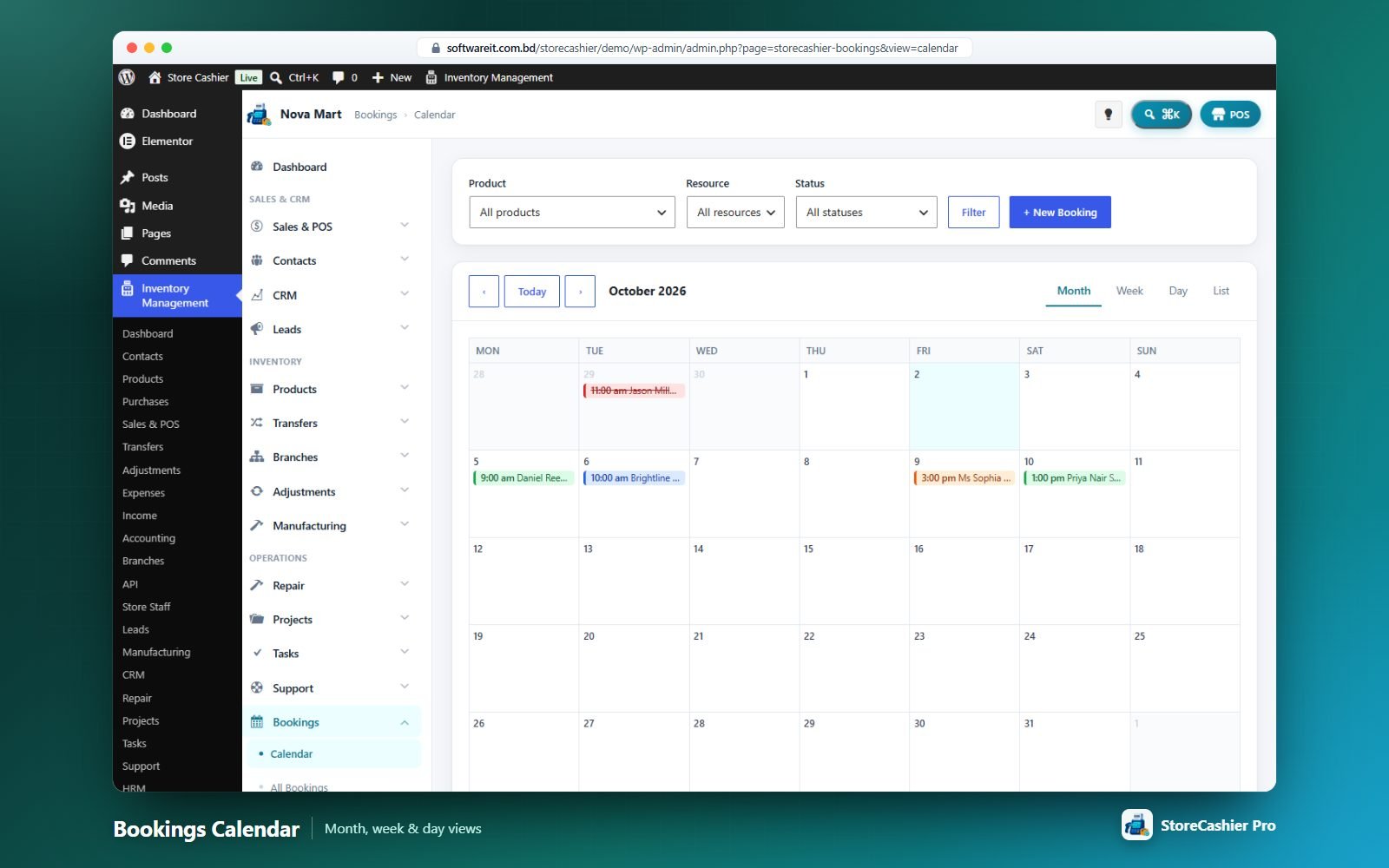Image resolution: width=1389 pixels, height=868 pixels.
Task: Expand the Sales & POS menu chevron
Action: pyautogui.click(x=405, y=226)
